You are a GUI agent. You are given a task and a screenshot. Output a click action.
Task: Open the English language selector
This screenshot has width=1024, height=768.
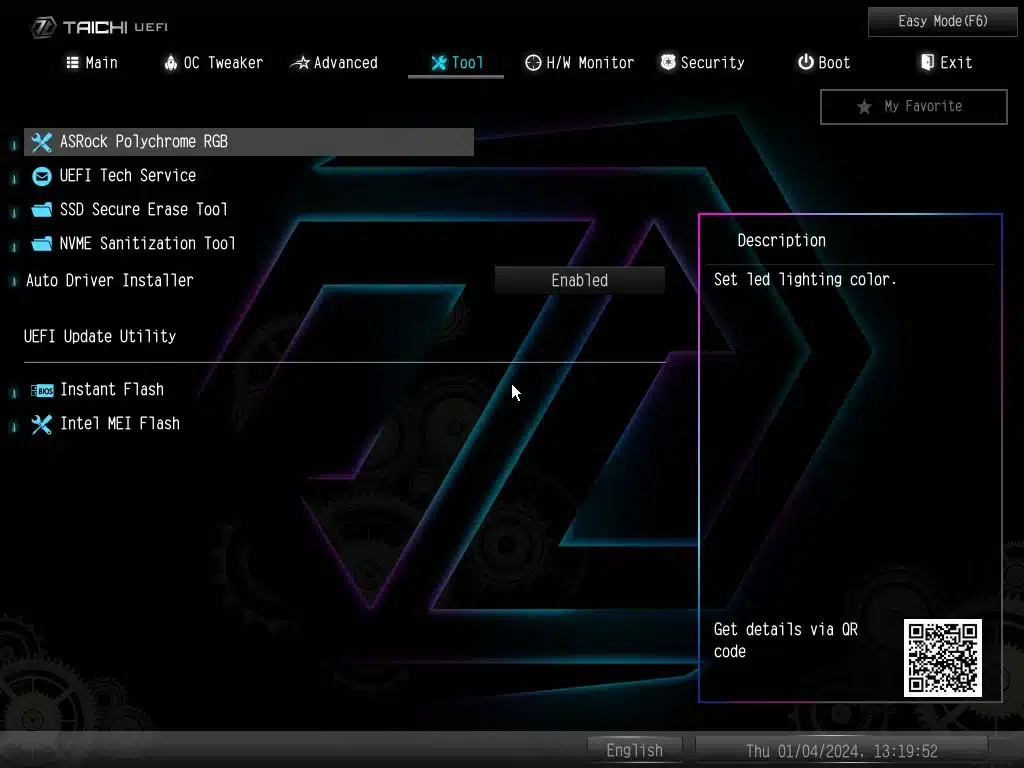[x=634, y=750]
